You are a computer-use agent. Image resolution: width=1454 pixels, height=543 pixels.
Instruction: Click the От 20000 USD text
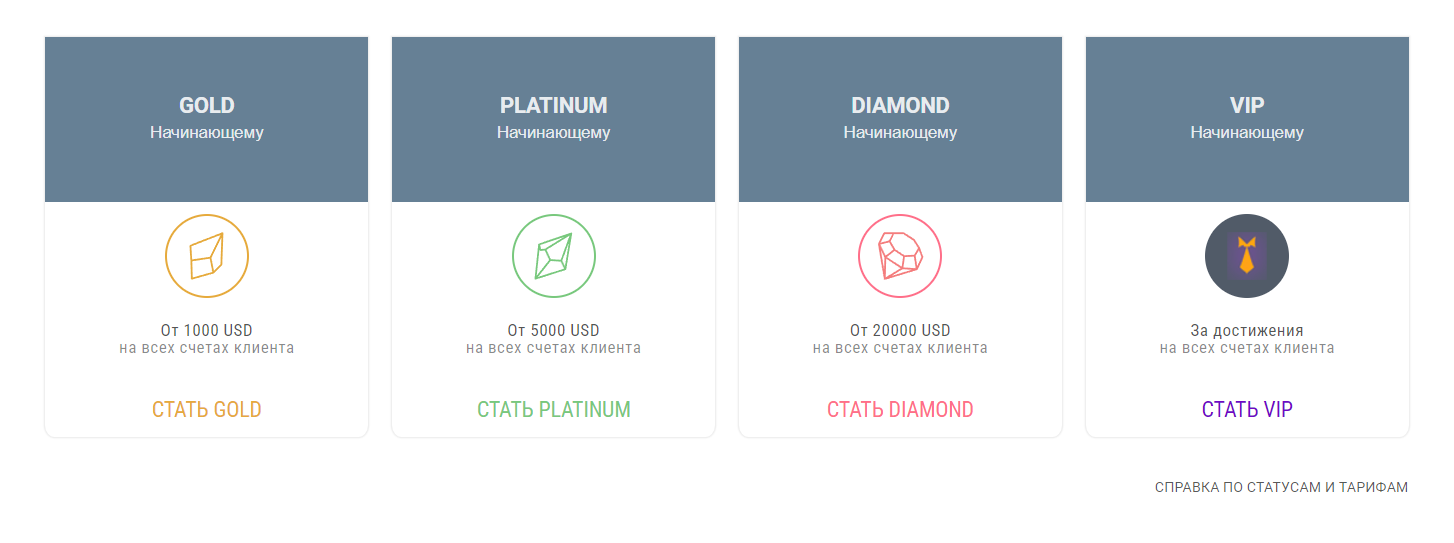click(900, 330)
